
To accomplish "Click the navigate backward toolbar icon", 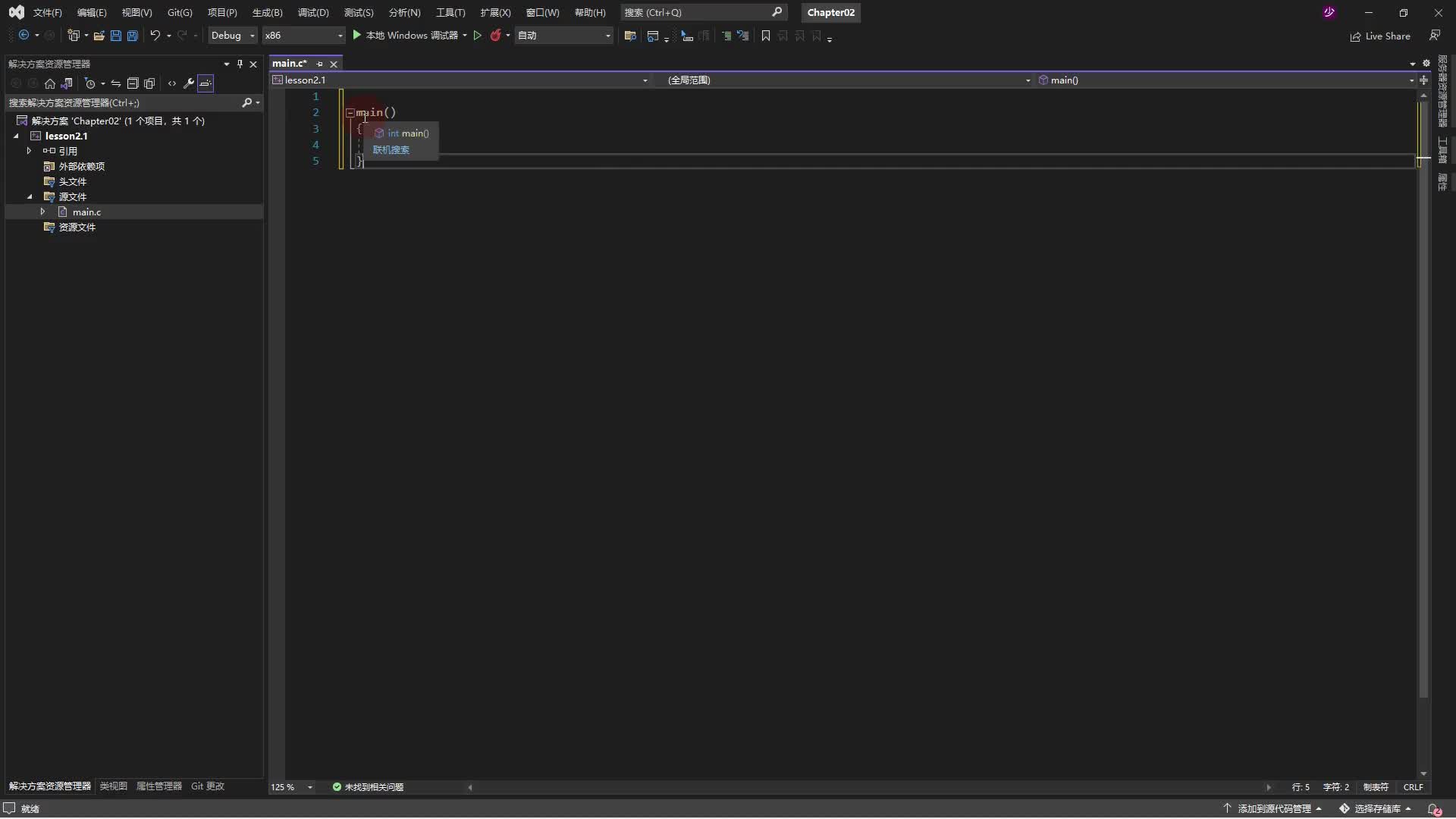I will 24,36.
